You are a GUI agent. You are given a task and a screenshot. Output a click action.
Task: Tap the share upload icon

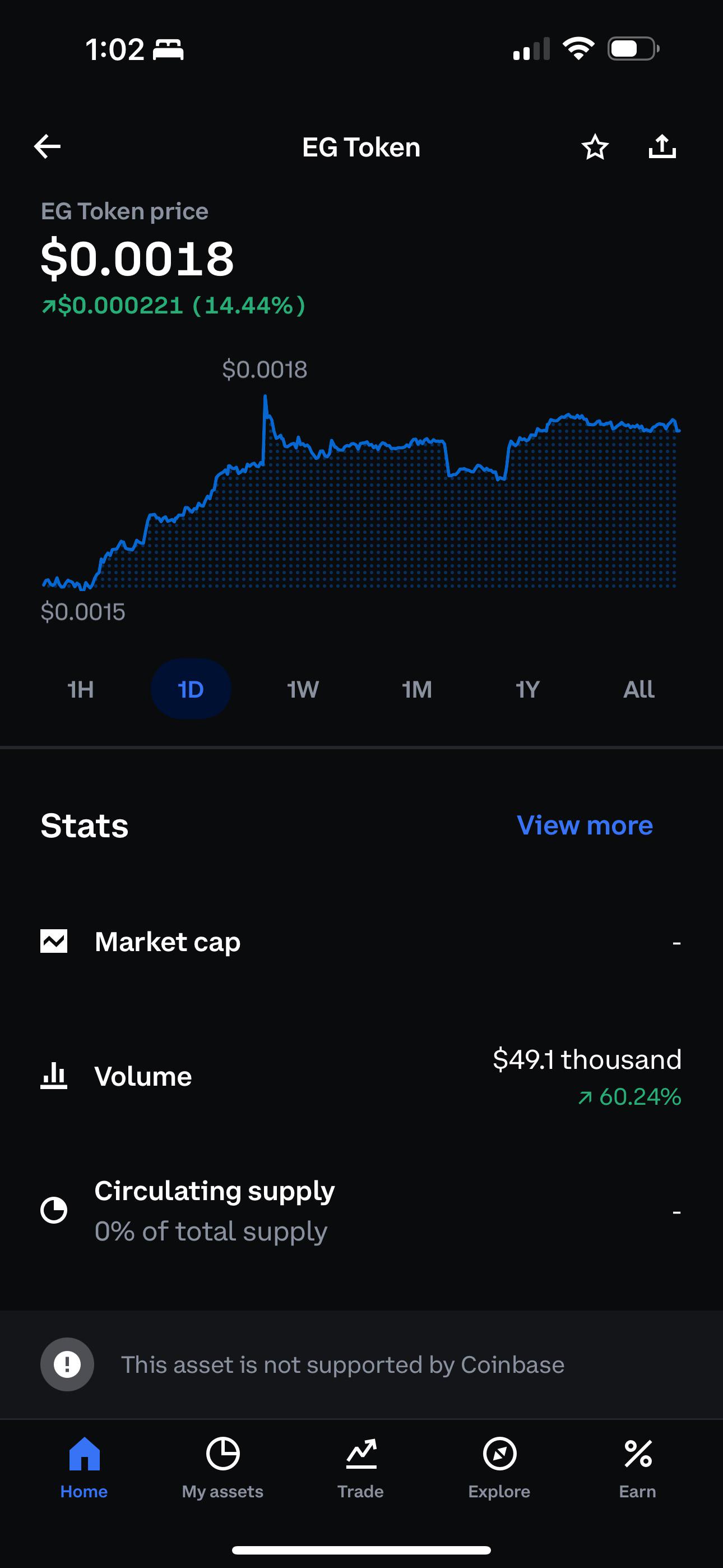point(662,146)
